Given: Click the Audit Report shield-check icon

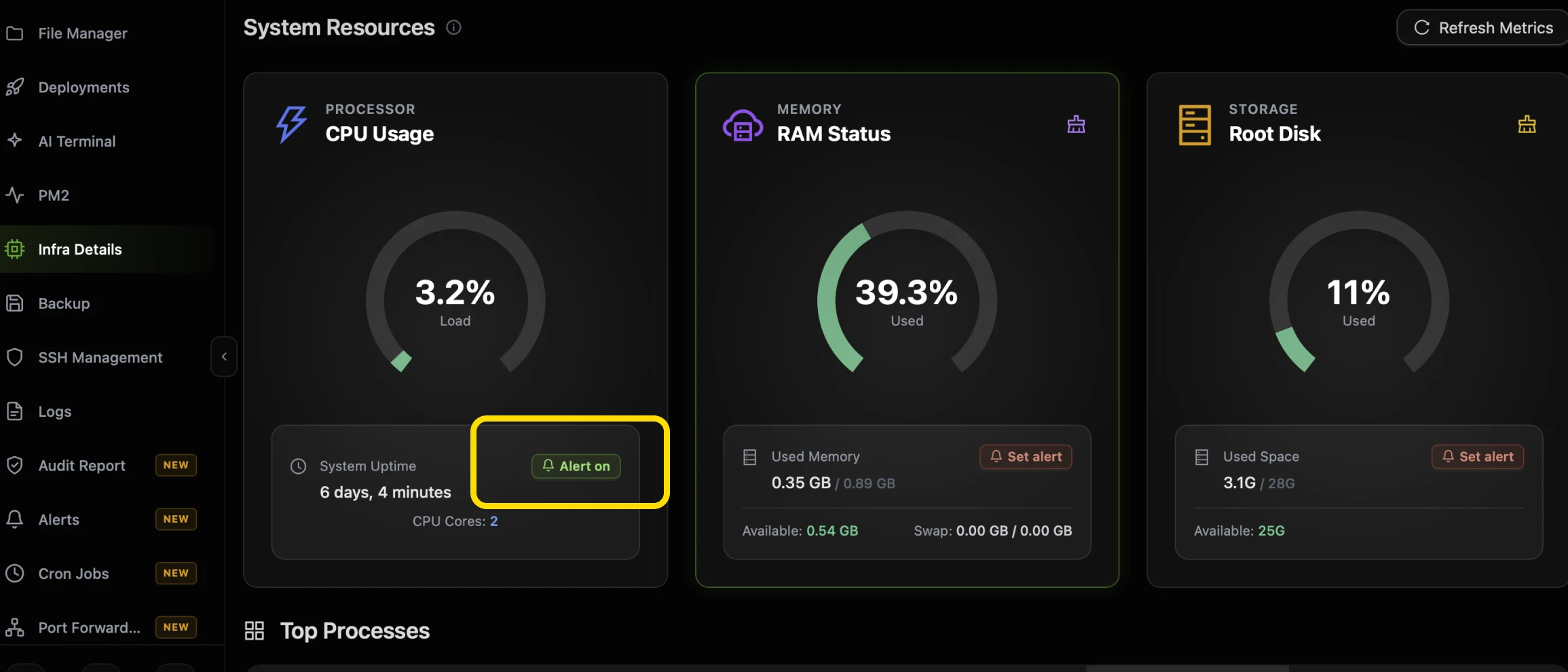Looking at the screenshot, I should coord(15,466).
